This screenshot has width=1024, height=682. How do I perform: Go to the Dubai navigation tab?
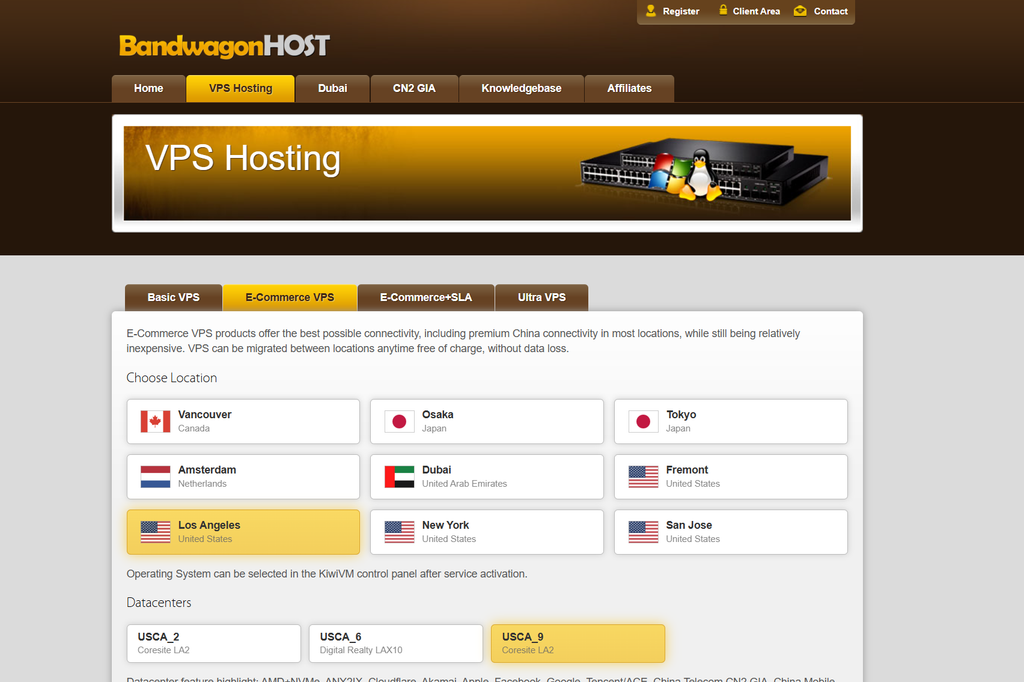tap(332, 88)
